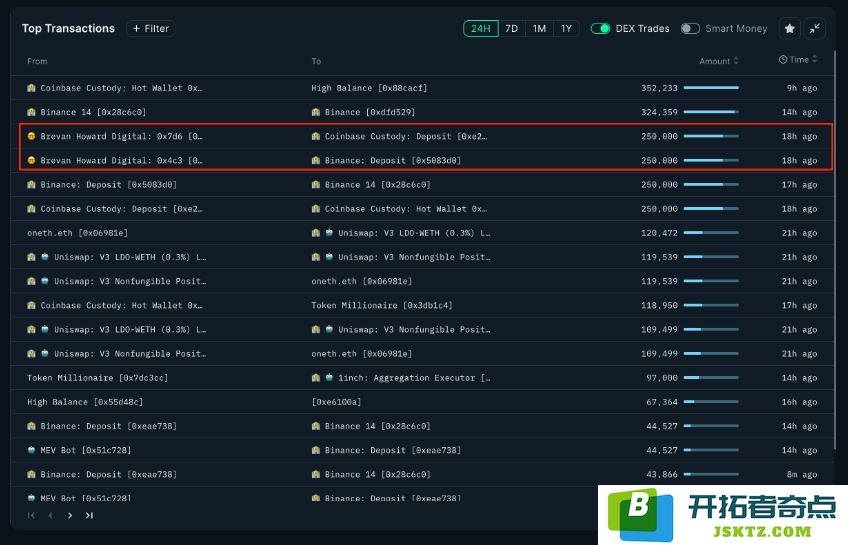Click the clock icon in Time header

[x=783, y=59]
